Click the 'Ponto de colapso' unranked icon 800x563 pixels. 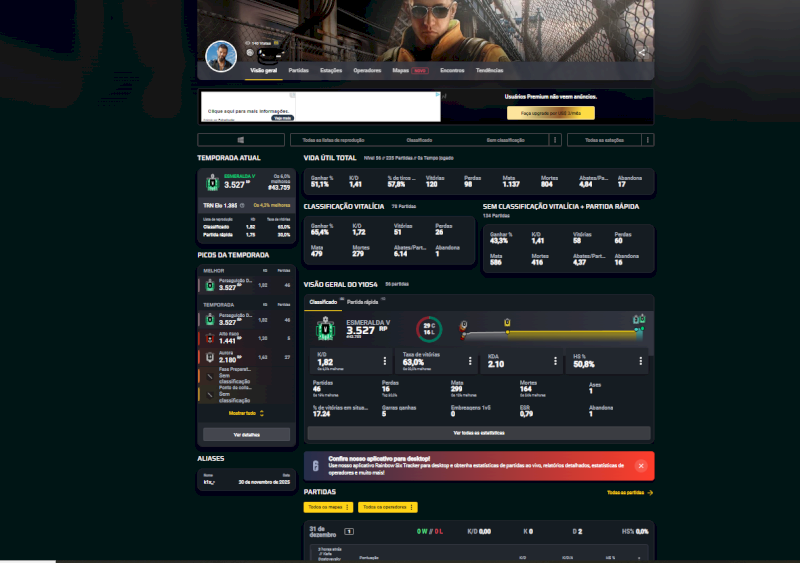210,395
